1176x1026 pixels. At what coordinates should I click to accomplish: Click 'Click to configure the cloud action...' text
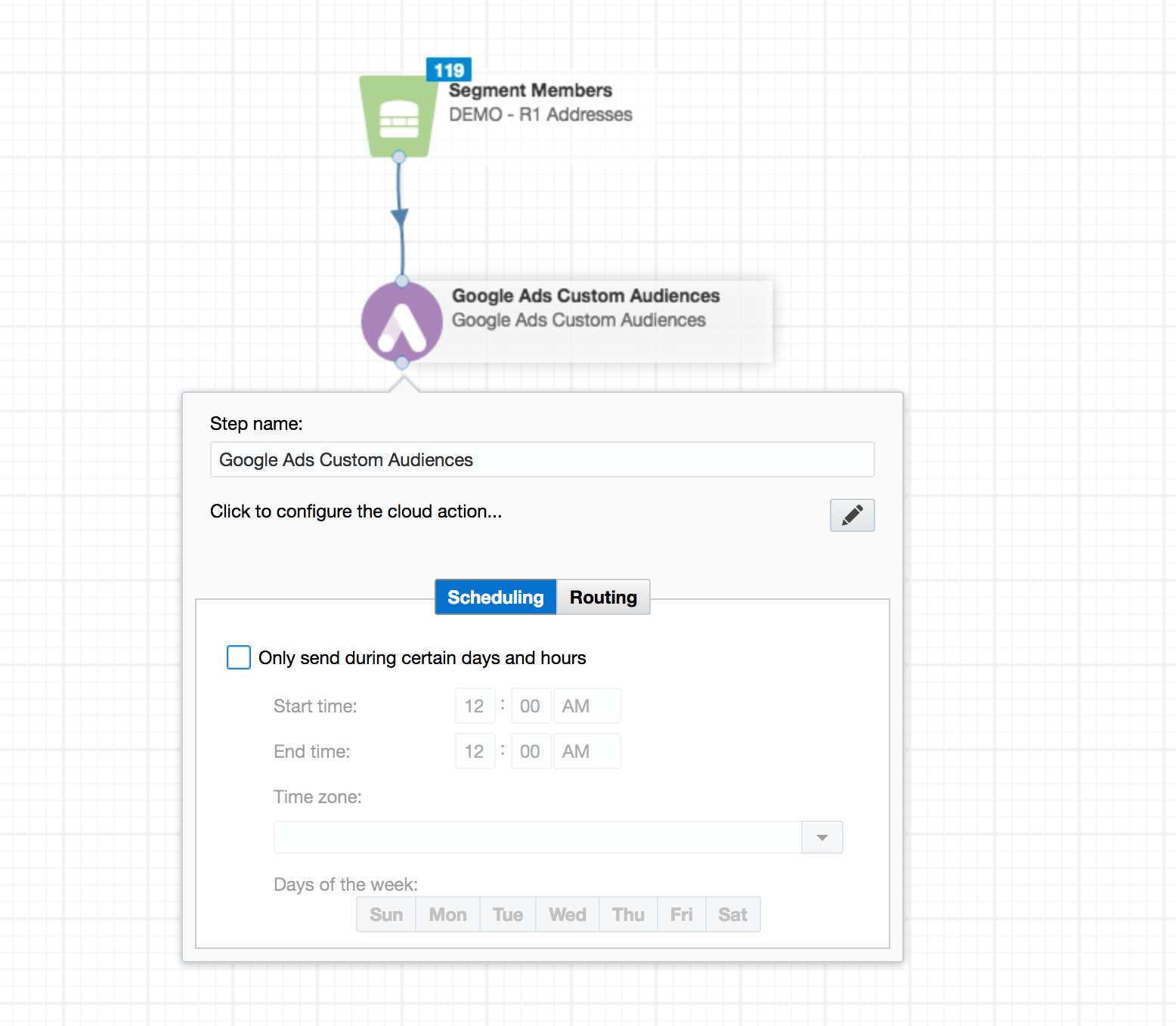click(356, 511)
